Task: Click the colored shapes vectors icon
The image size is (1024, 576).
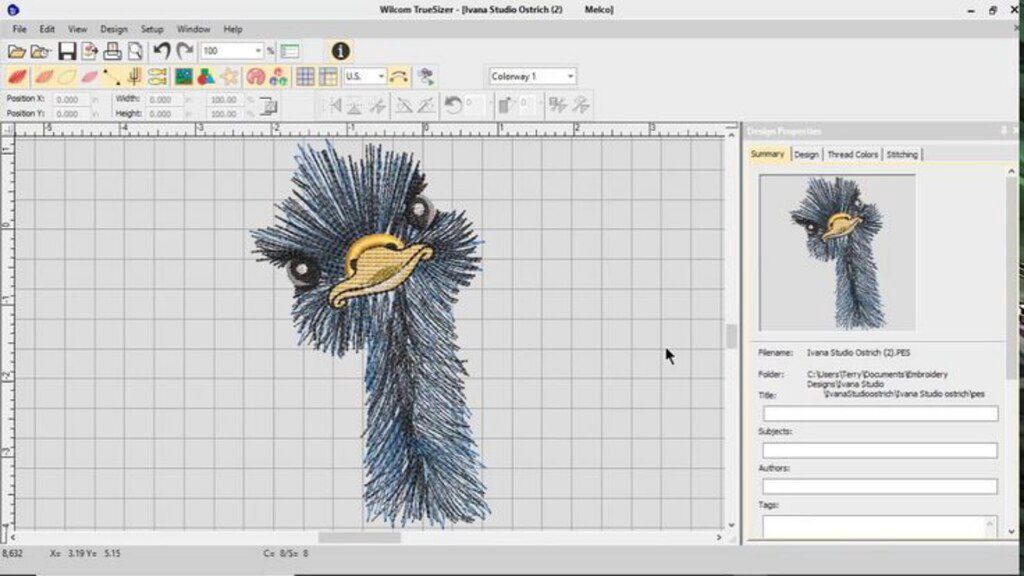Action: coord(206,76)
